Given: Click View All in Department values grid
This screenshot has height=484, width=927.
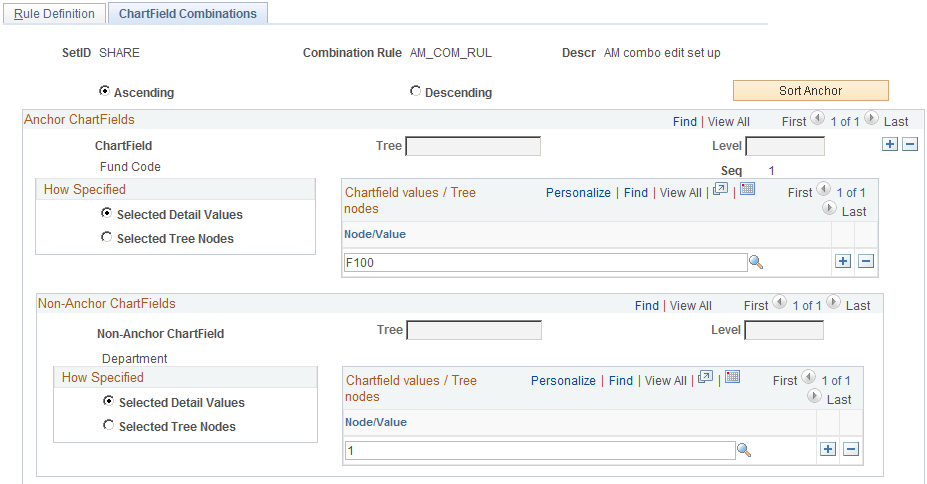Looking at the screenshot, I should 666,381.
